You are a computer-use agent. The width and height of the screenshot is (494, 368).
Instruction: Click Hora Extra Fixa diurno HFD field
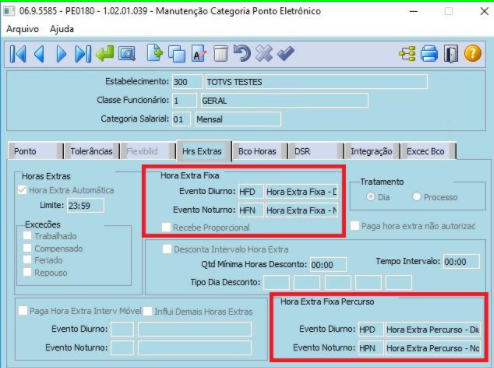click(x=251, y=192)
